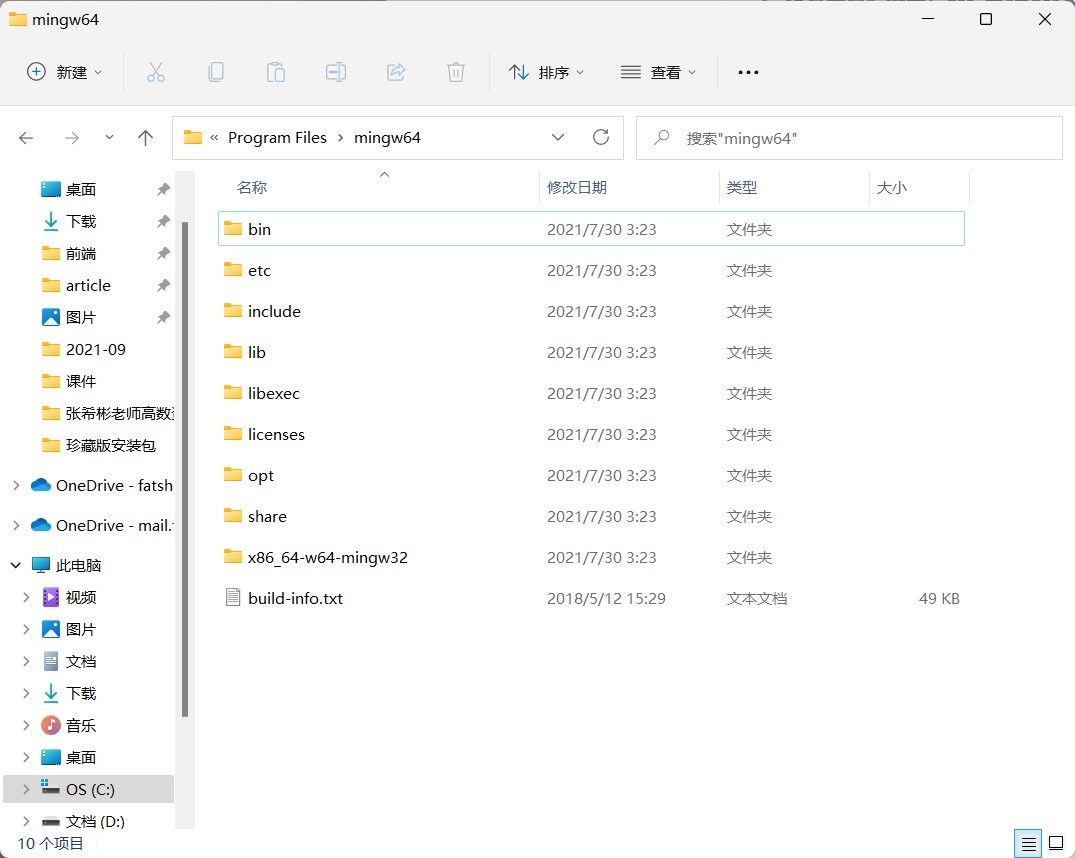Click the Copy icon in toolbar

[216, 72]
